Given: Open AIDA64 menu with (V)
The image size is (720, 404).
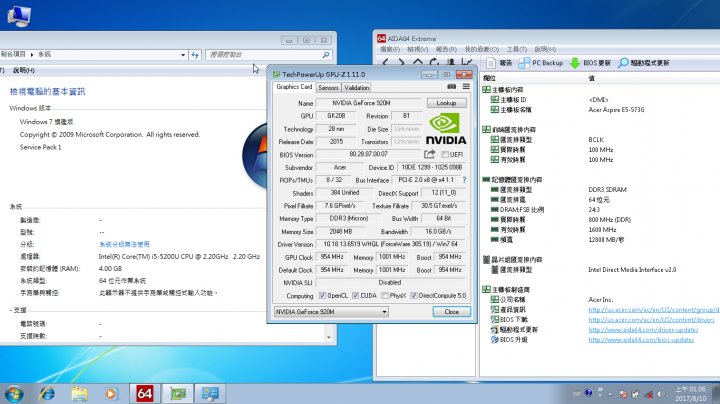Looking at the screenshot, I should (x=417, y=49).
